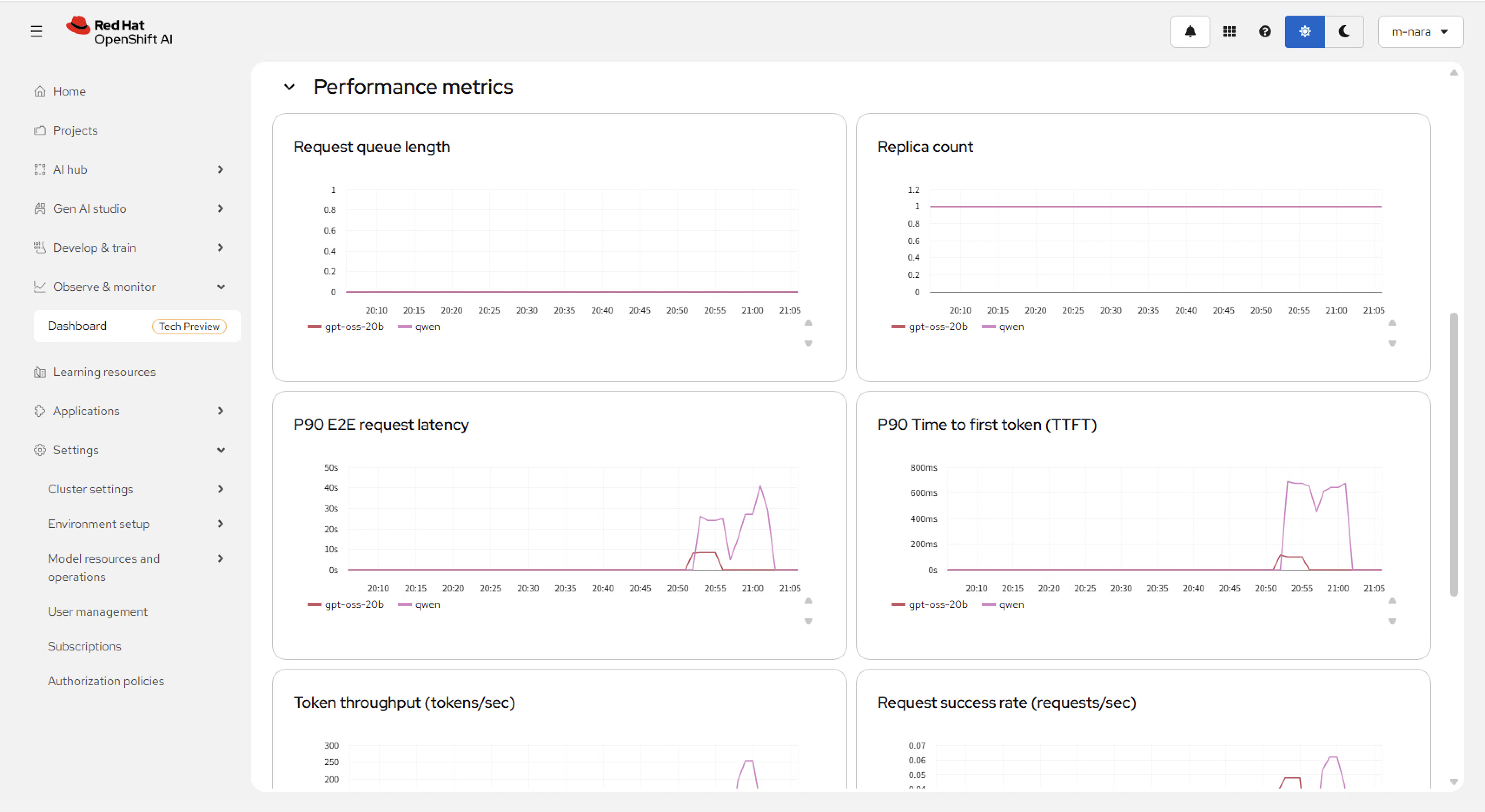Viewport: 1485px width, 812px height.
Task: Click legend up arrow in P90 TTFT chart
Action: [x=1392, y=601]
